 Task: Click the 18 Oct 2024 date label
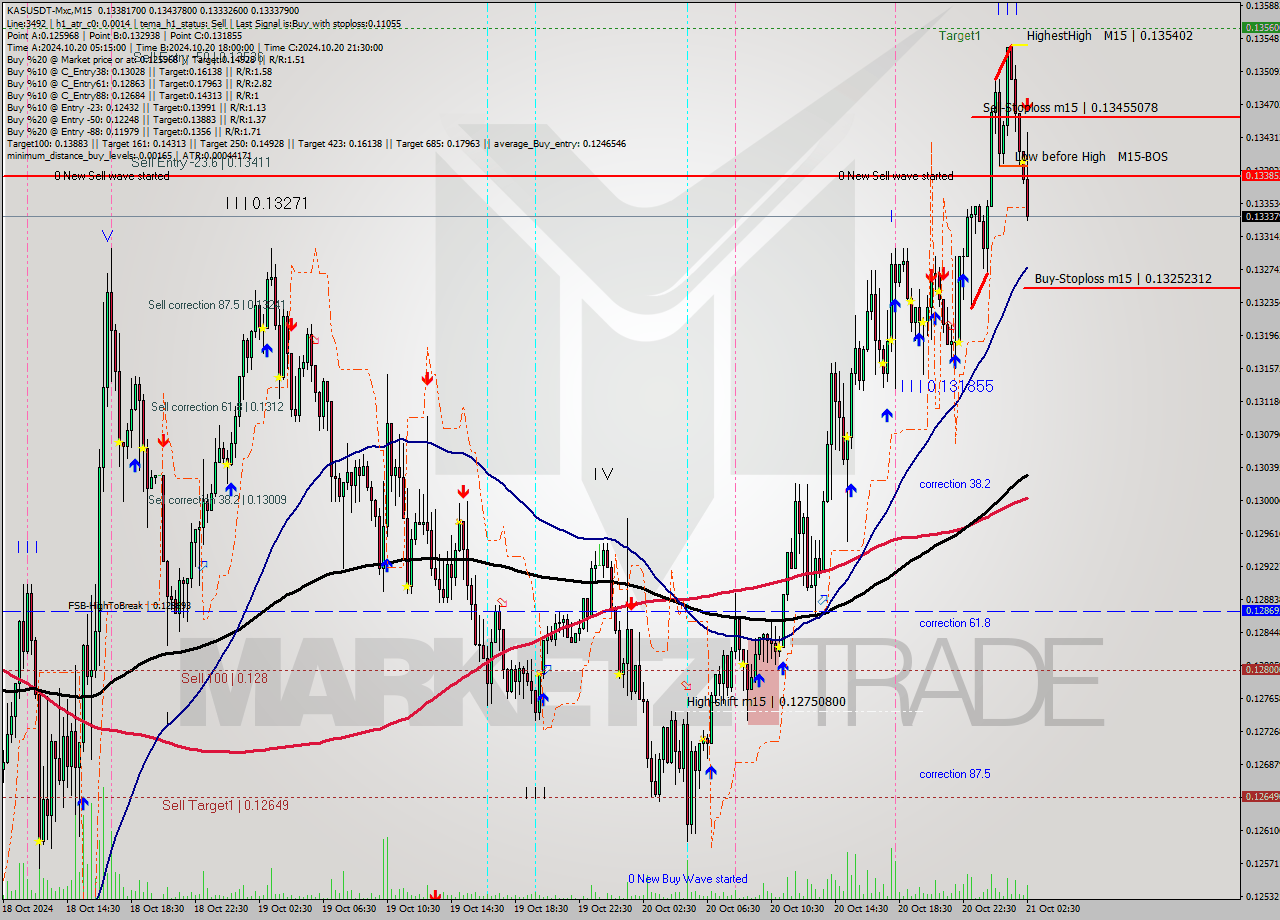coord(28,909)
